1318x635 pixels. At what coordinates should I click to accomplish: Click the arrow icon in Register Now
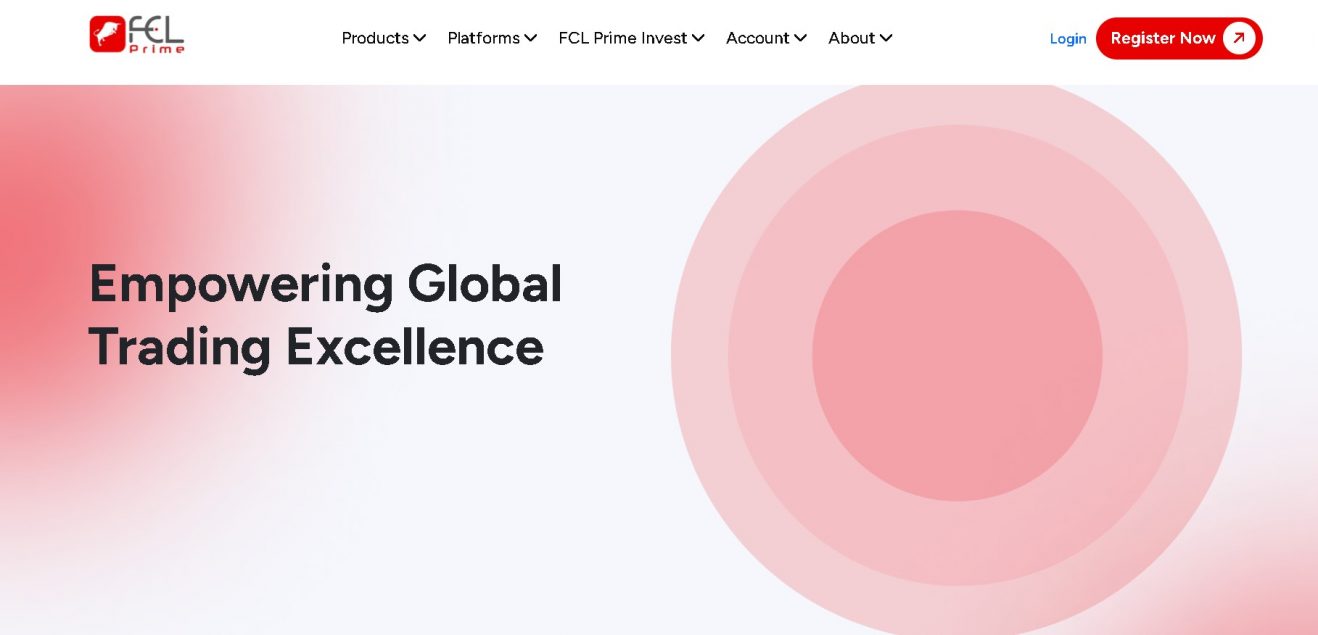click(x=1238, y=38)
